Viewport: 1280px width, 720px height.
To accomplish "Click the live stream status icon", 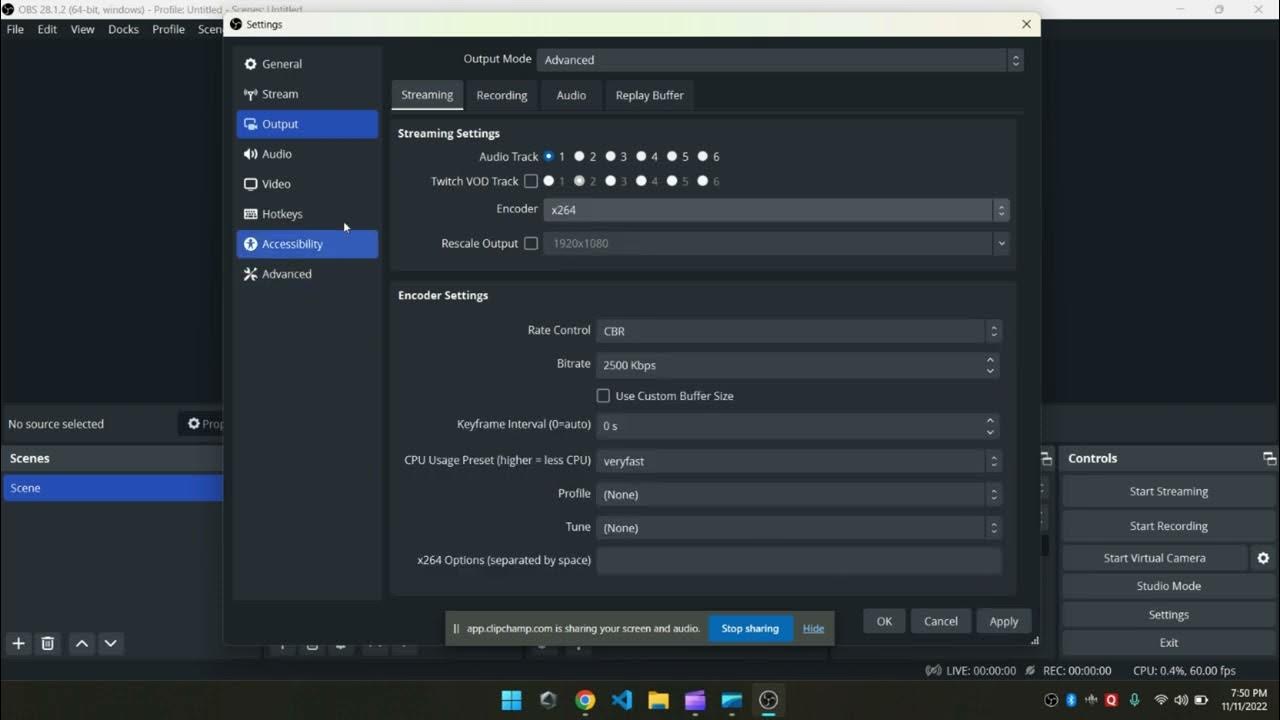I will (933, 671).
